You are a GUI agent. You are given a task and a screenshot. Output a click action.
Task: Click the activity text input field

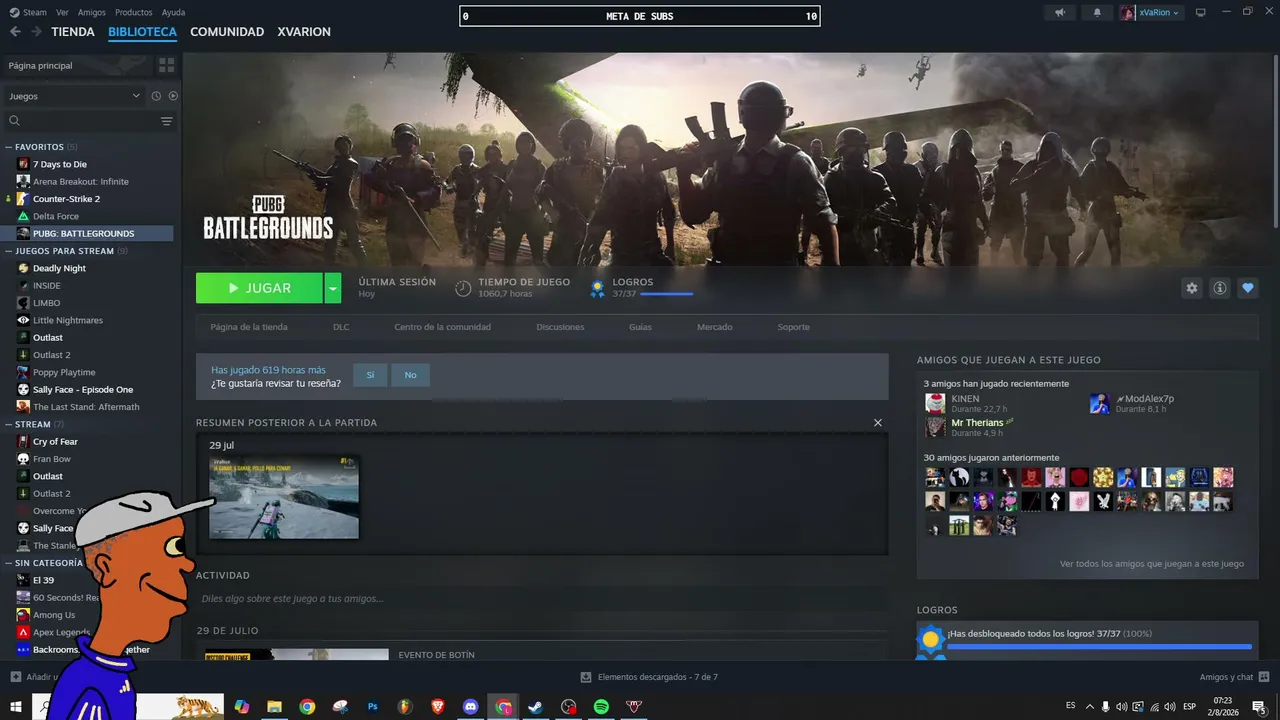tap(540, 599)
